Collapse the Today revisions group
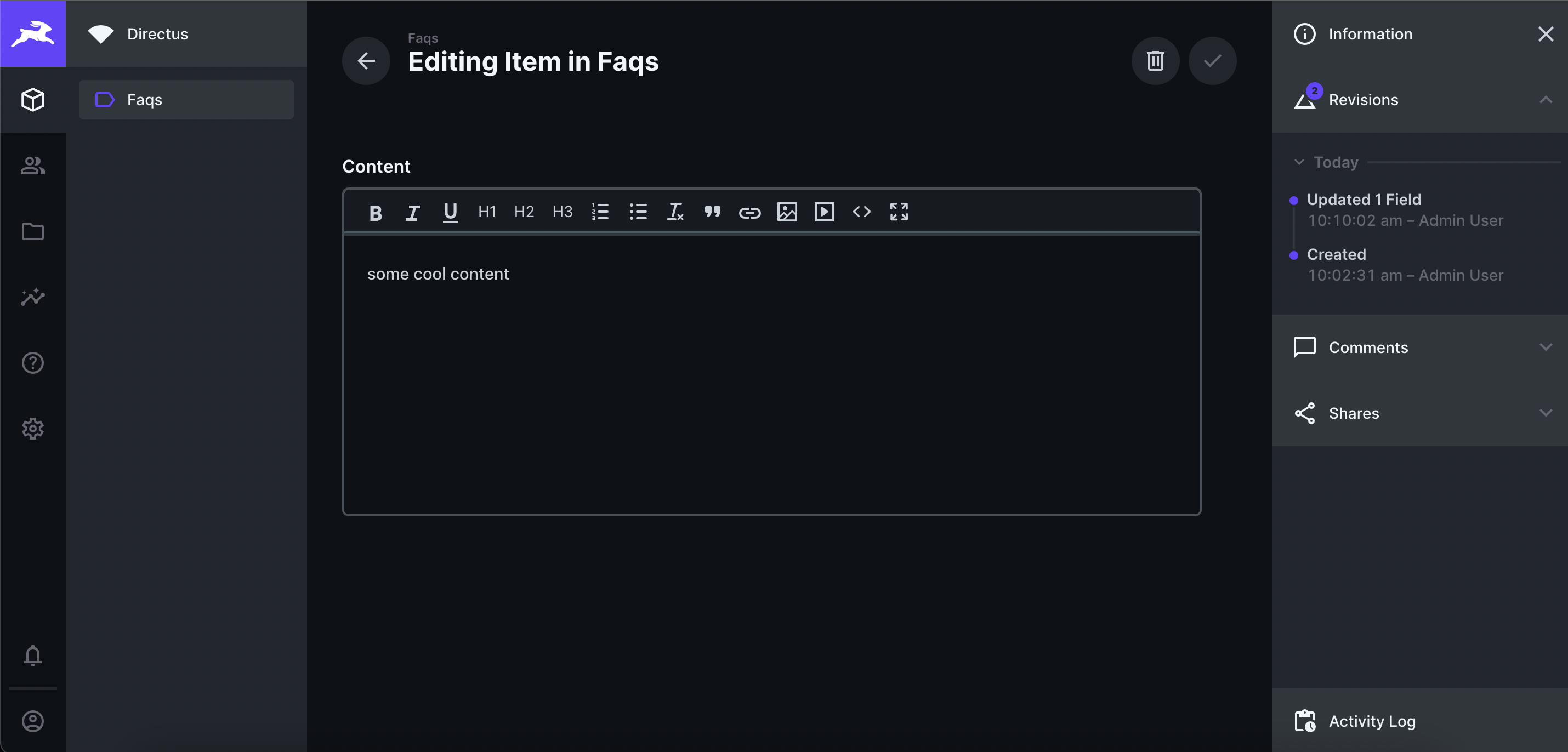 tap(1298, 162)
